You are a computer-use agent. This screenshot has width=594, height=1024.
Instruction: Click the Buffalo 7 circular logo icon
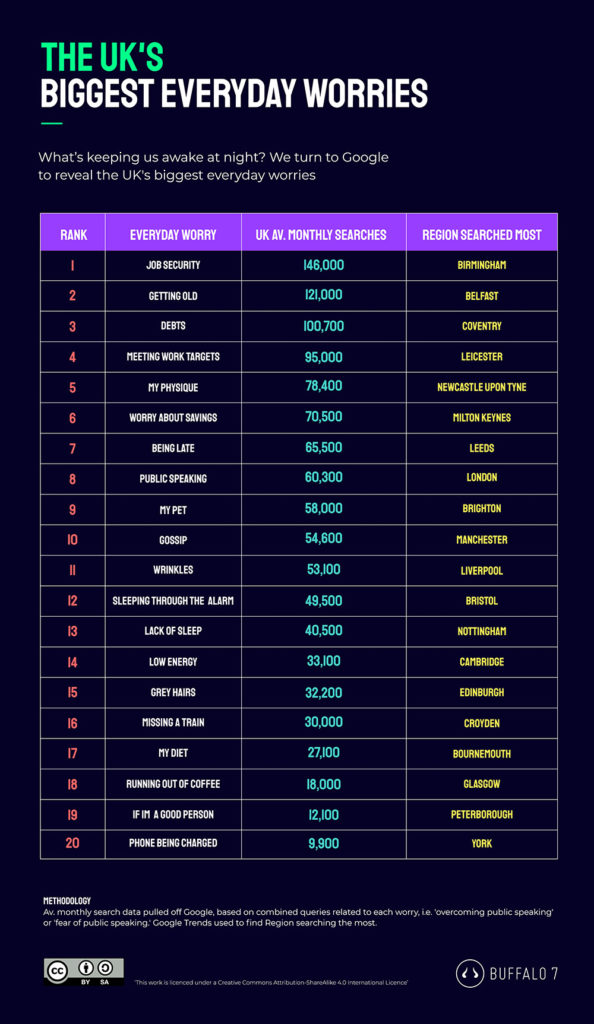(469, 973)
